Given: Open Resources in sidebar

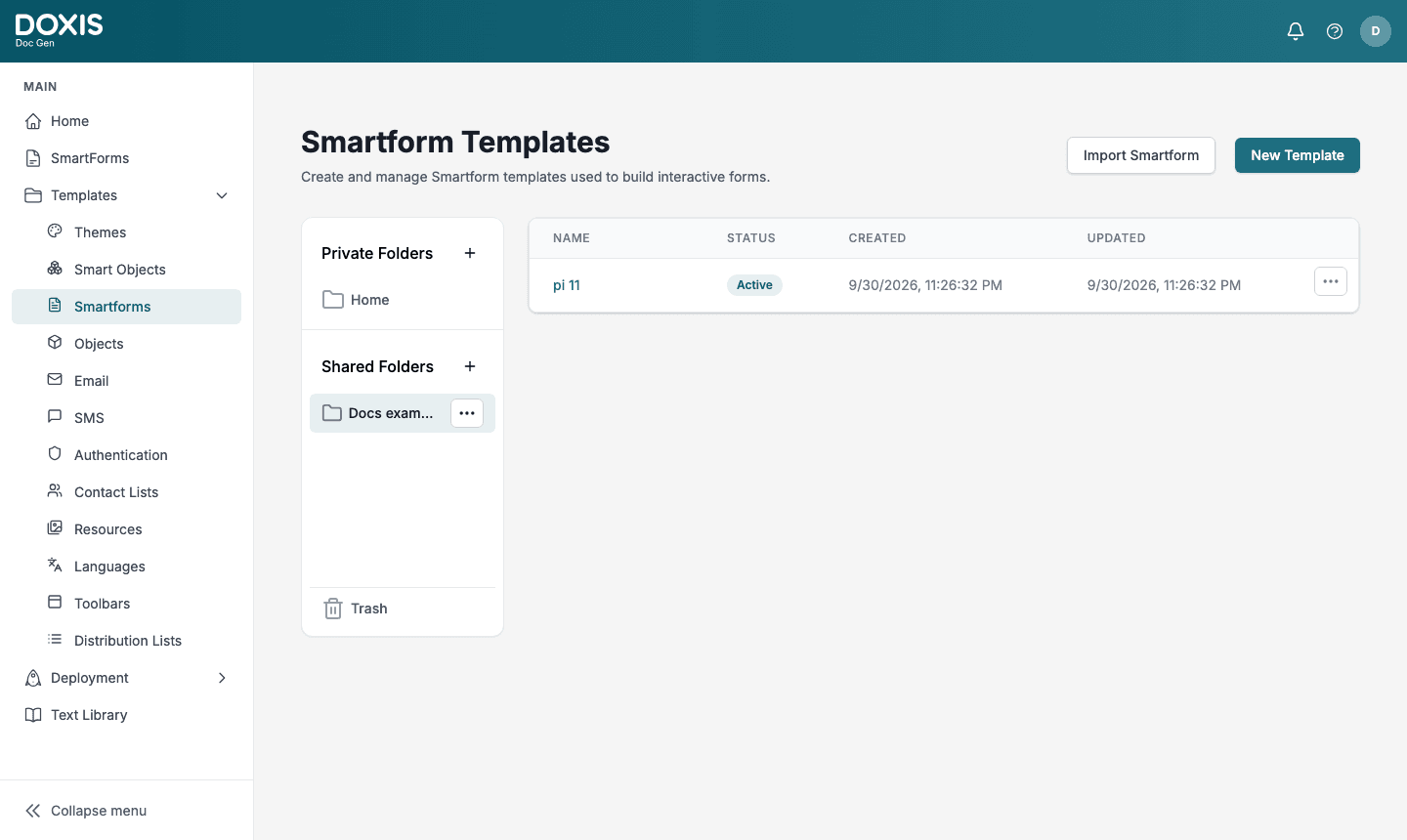Looking at the screenshot, I should [x=127, y=529].
